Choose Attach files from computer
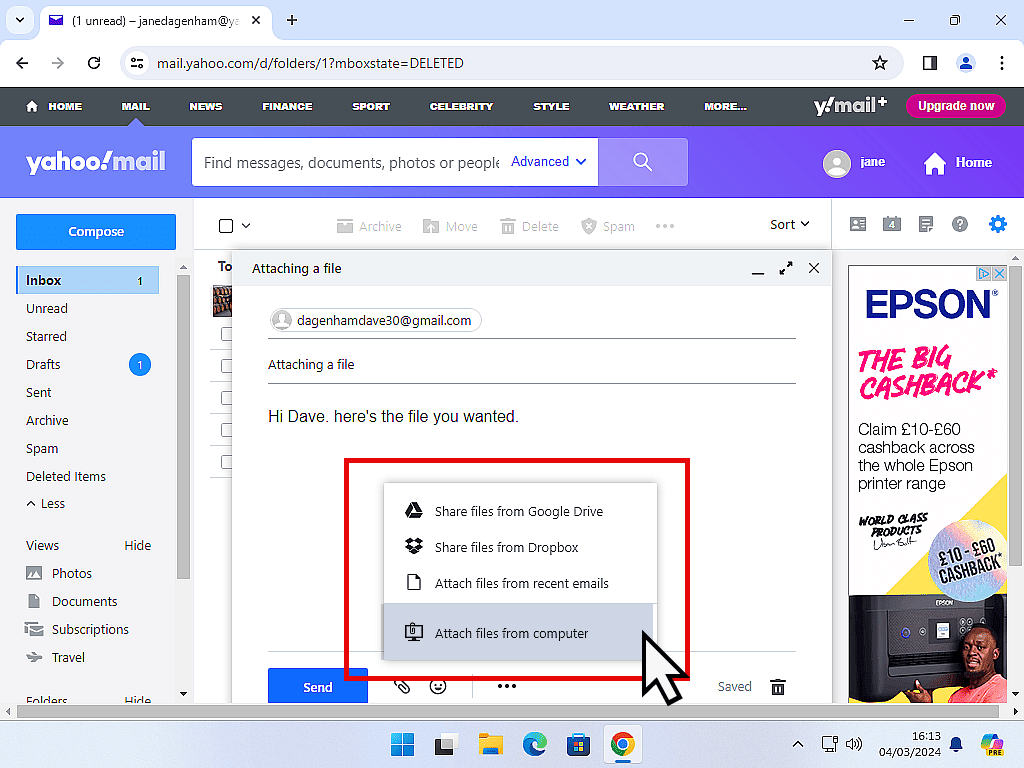This screenshot has width=1024, height=768. 511,633
